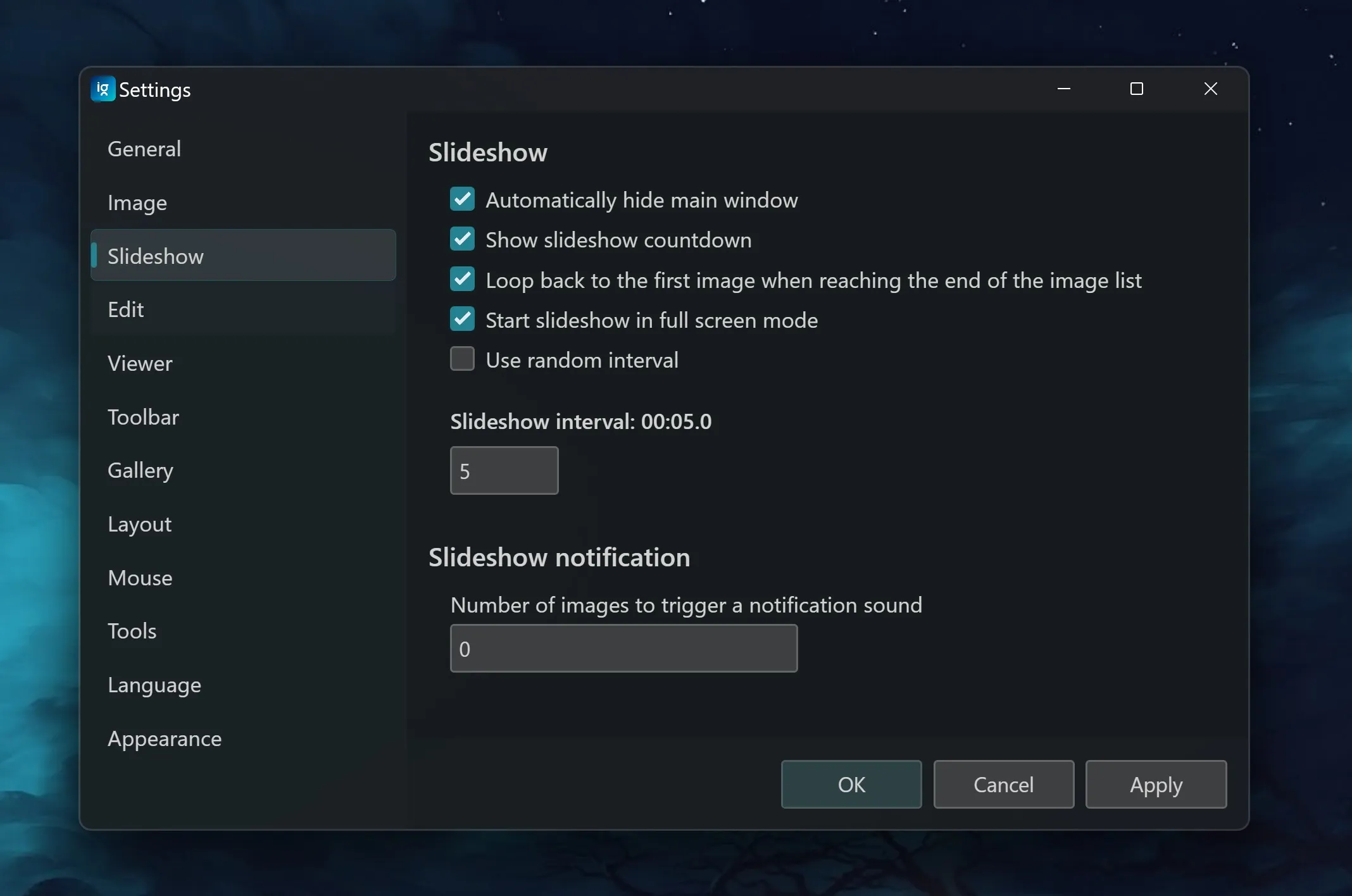
Task: Focus the notification sound image count field
Action: coord(623,649)
